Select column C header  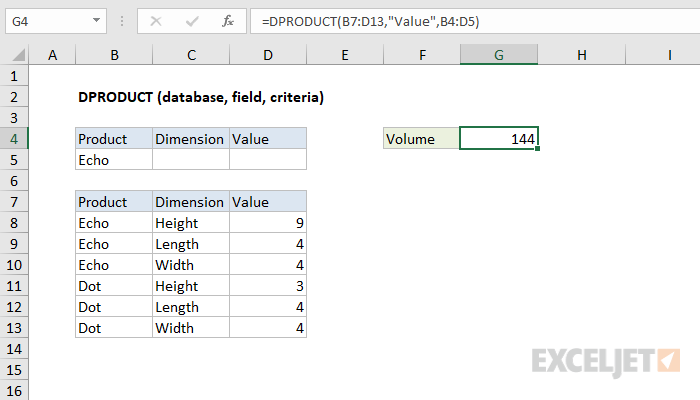(191, 55)
